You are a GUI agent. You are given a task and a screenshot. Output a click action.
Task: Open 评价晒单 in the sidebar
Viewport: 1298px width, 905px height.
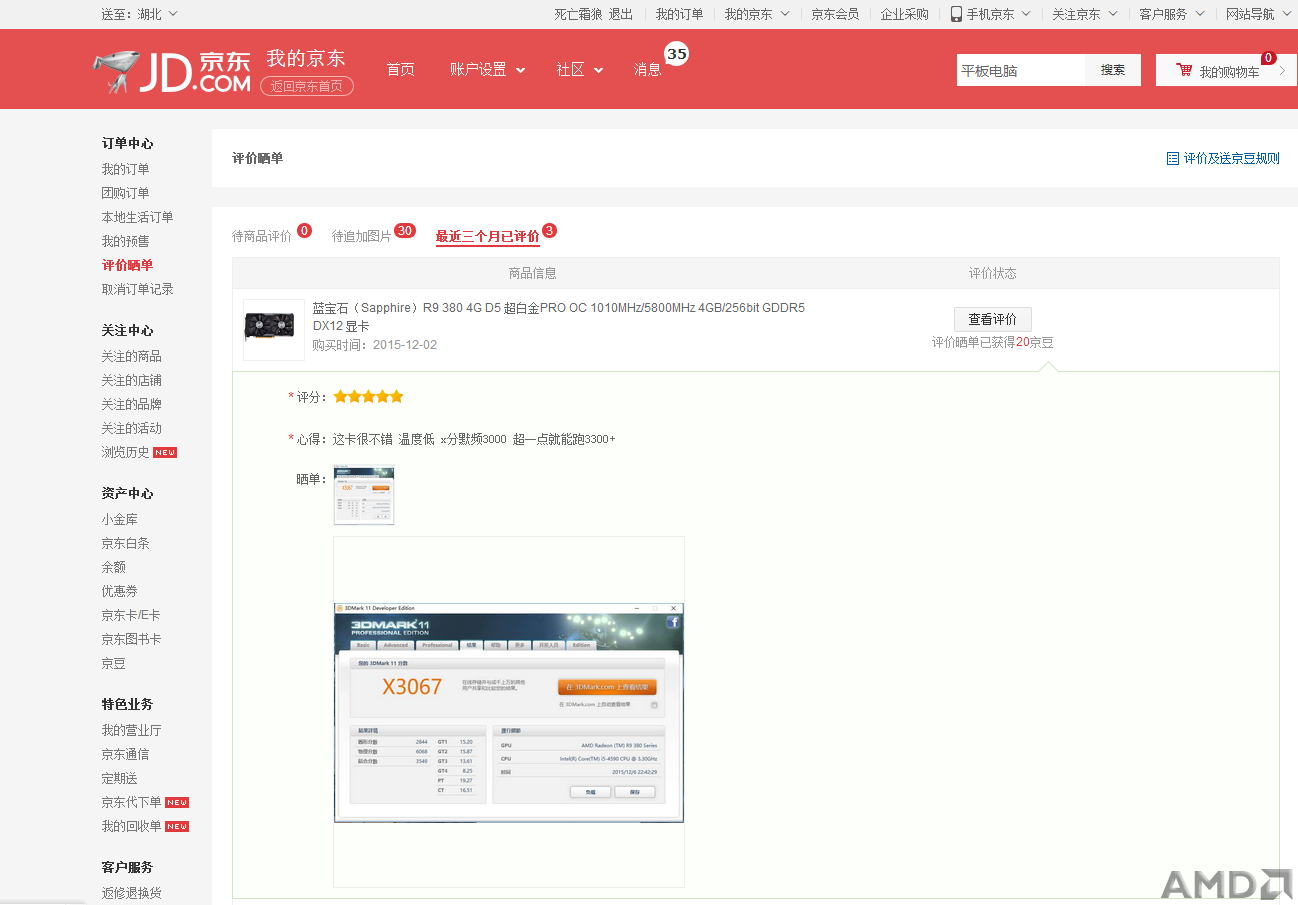click(x=127, y=265)
